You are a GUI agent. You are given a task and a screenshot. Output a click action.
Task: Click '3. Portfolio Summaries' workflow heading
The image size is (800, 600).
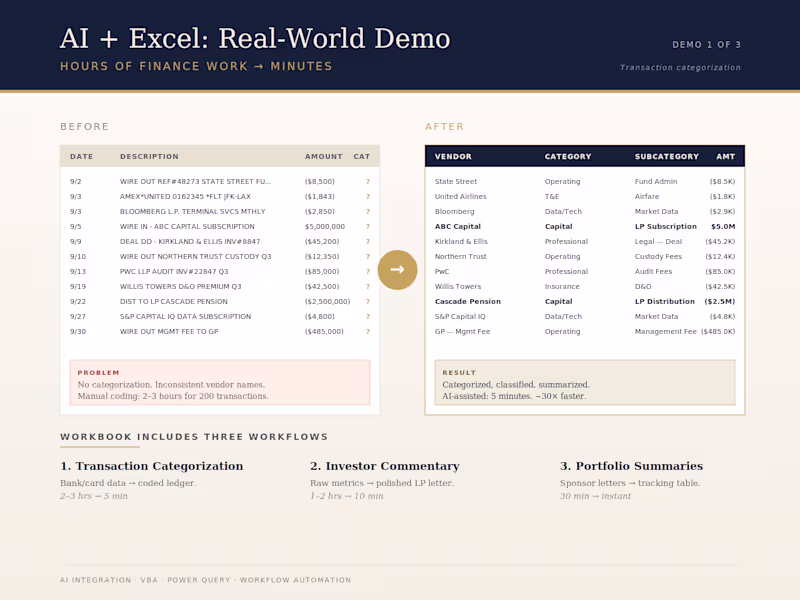click(x=631, y=466)
